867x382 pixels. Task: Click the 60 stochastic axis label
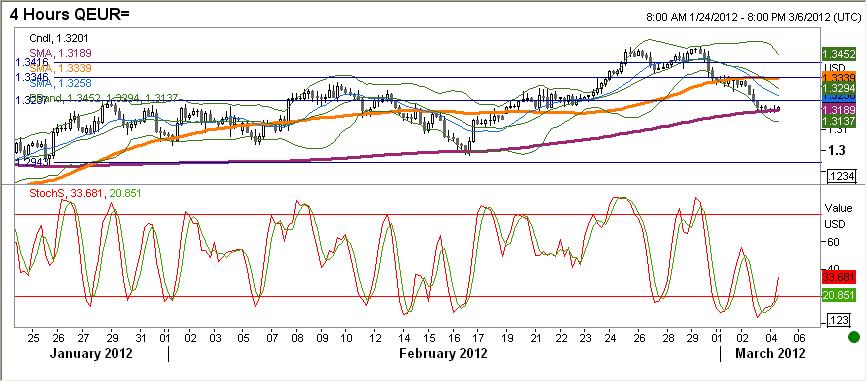click(833, 242)
